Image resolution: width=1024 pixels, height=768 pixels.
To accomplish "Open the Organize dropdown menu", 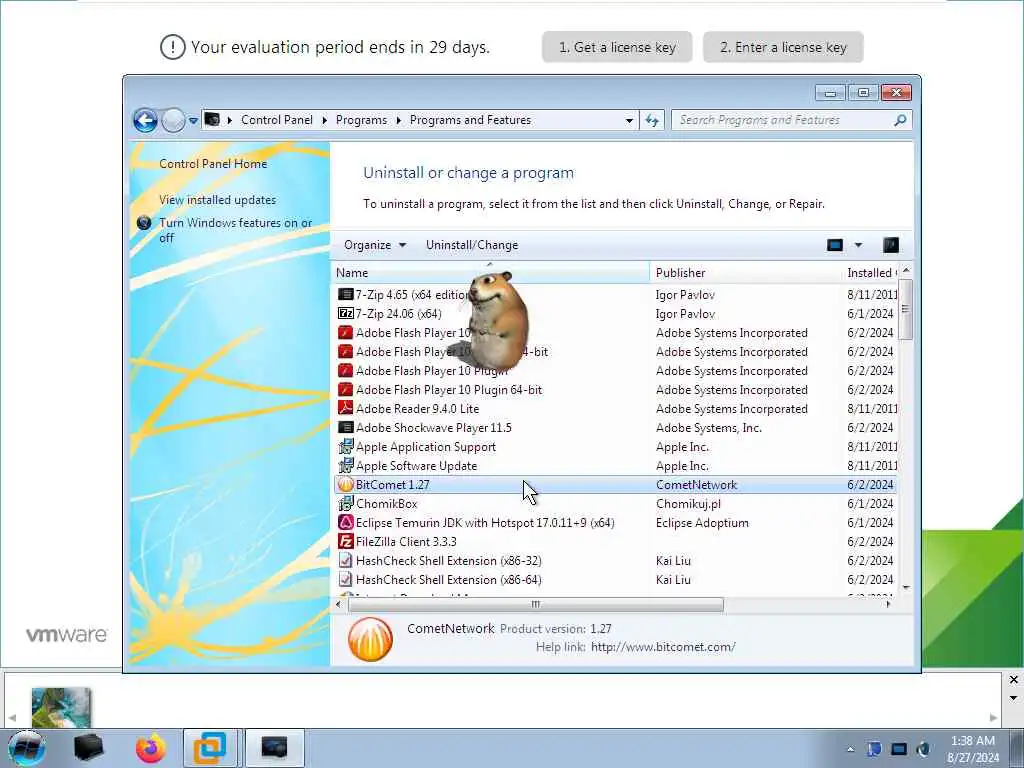I will tap(375, 245).
